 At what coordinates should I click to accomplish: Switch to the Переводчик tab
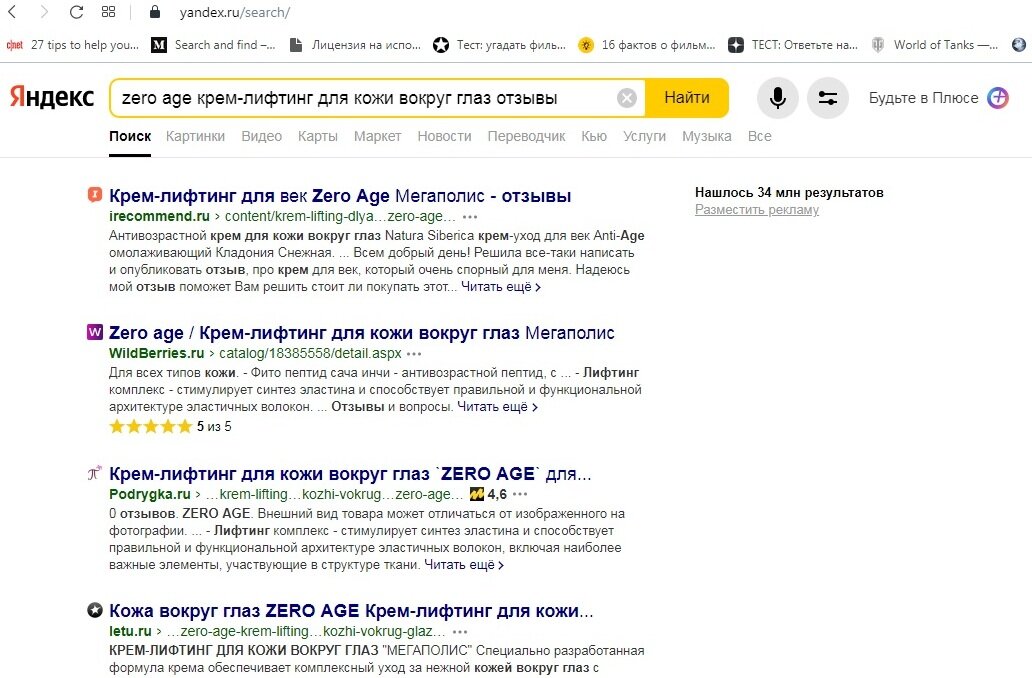(x=526, y=136)
